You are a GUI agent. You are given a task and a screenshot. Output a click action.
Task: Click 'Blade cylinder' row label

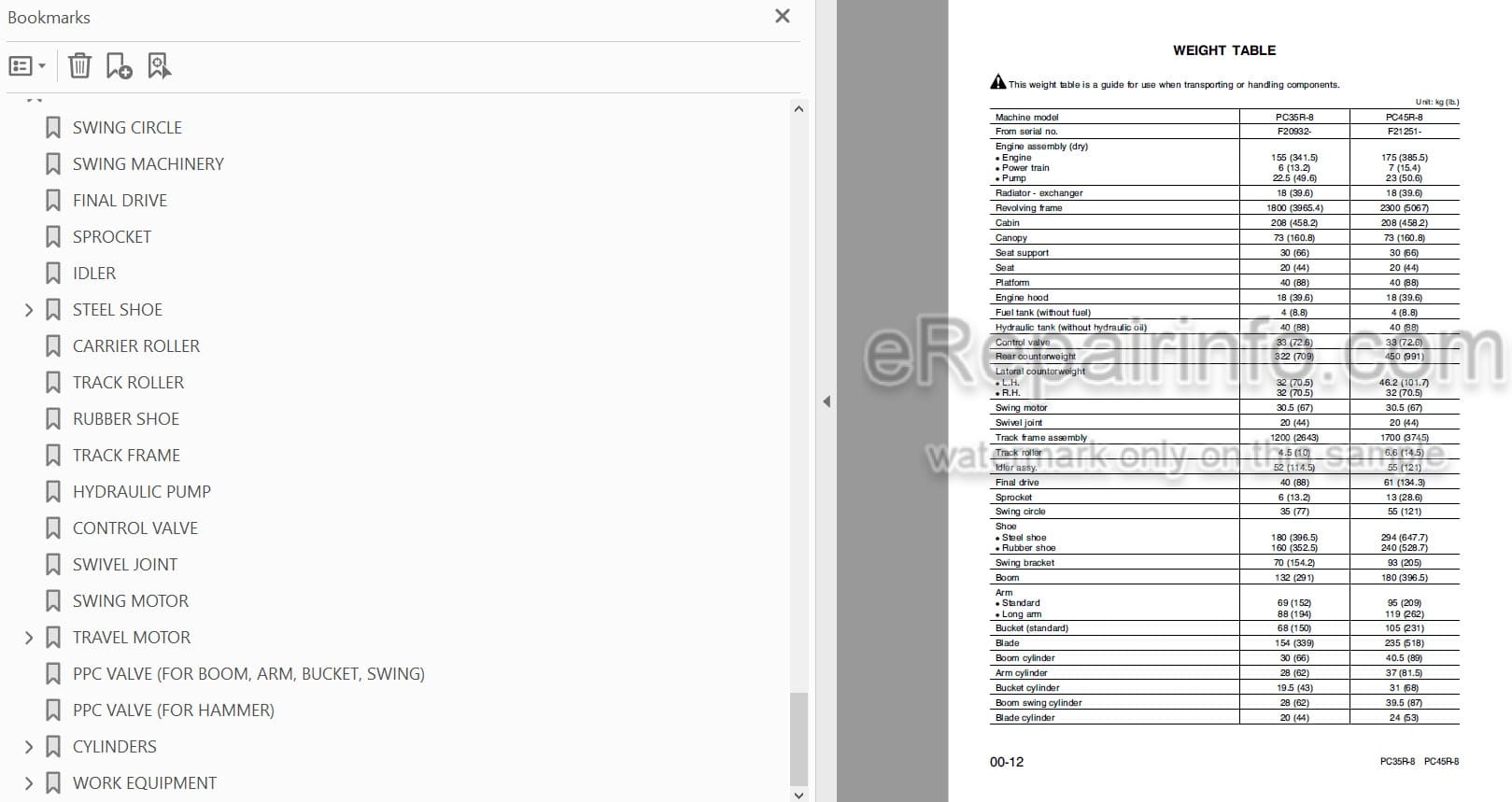pyautogui.click(x=1024, y=718)
